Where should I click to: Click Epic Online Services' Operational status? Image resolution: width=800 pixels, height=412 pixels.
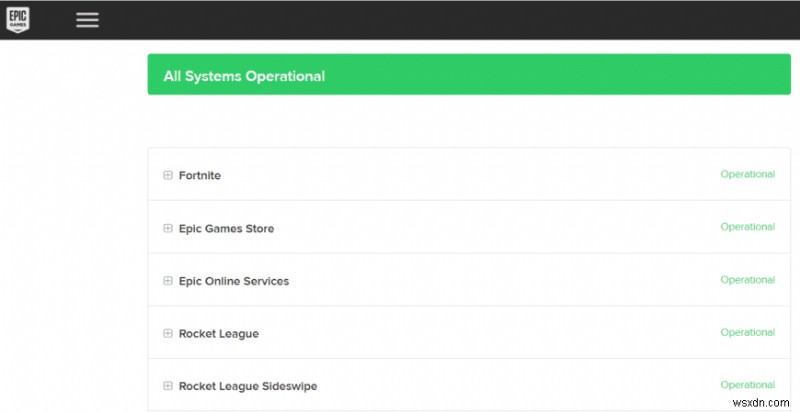click(x=747, y=279)
